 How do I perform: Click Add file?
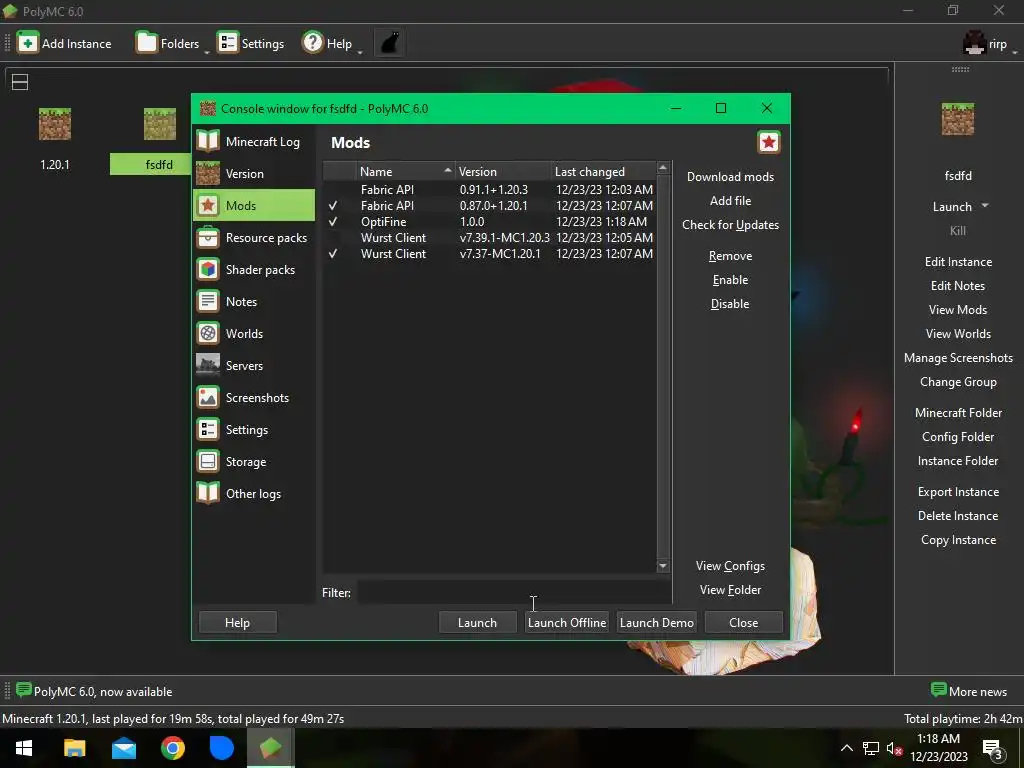pos(730,200)
